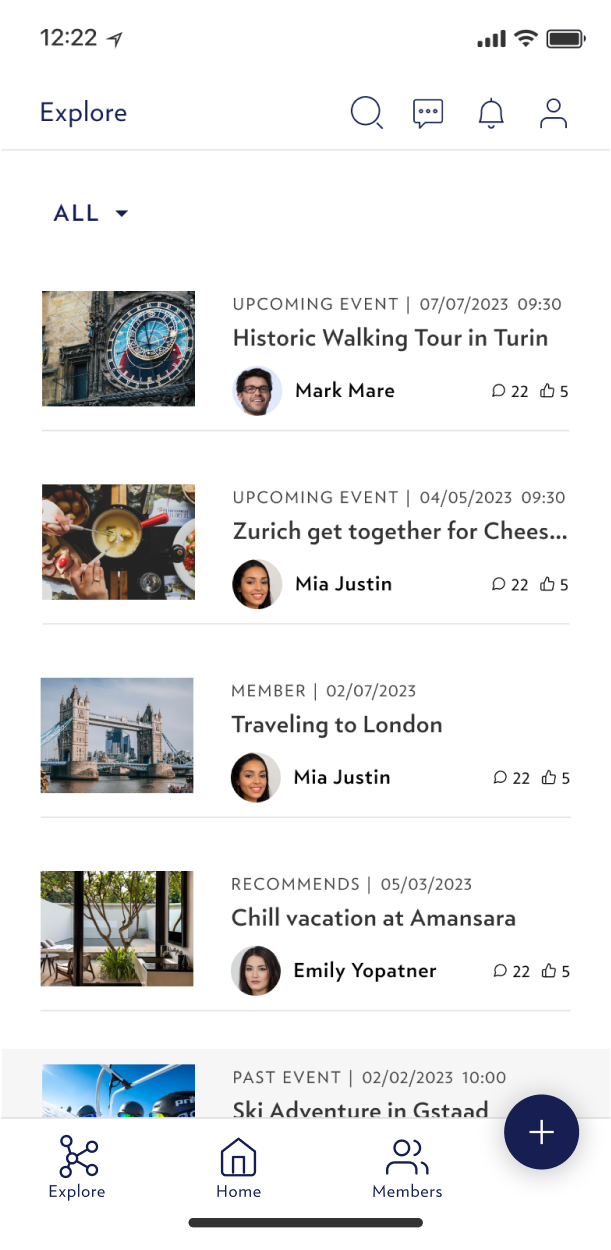Image resolution: width=611 pixels, height=1250 pixels.
Task: Switch to the Members tab
Action: click(x=407, y=1167)
